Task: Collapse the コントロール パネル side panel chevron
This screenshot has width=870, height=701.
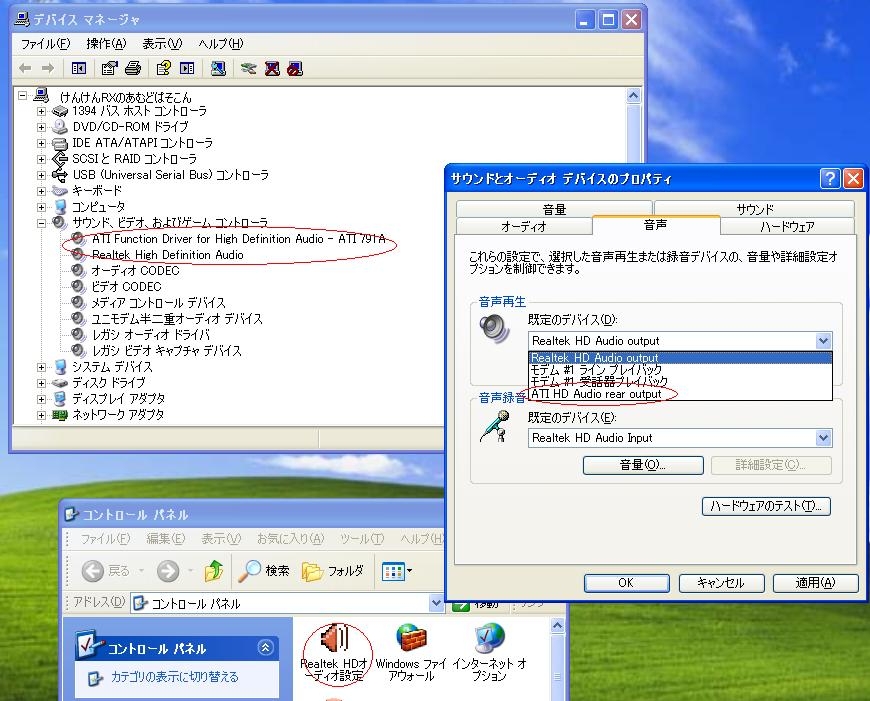Action: click(x=266, y=648)
